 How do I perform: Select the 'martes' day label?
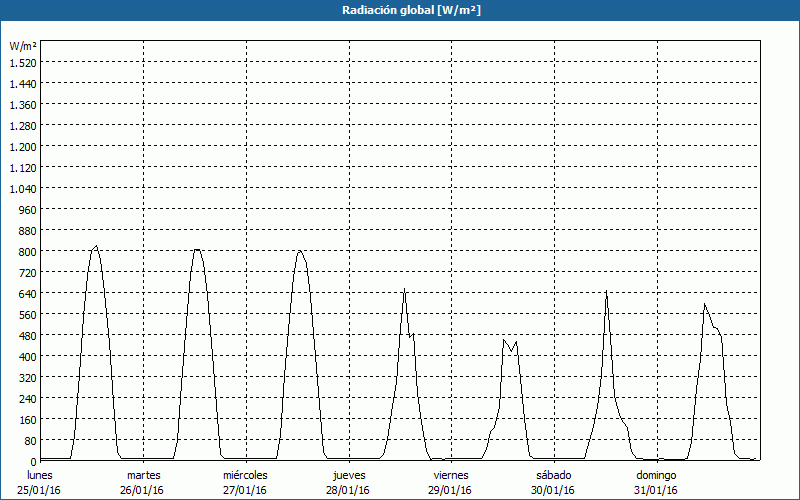[x=143, y=475]
